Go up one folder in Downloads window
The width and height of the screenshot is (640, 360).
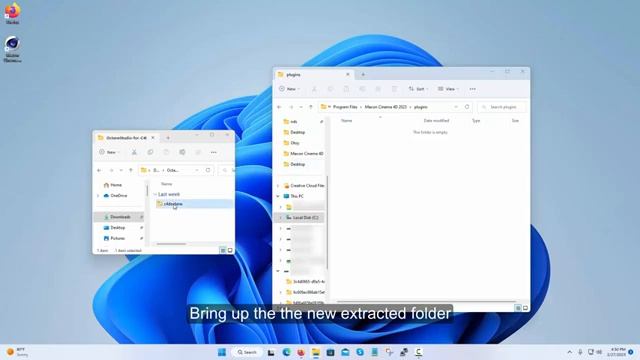coord(131,170)
